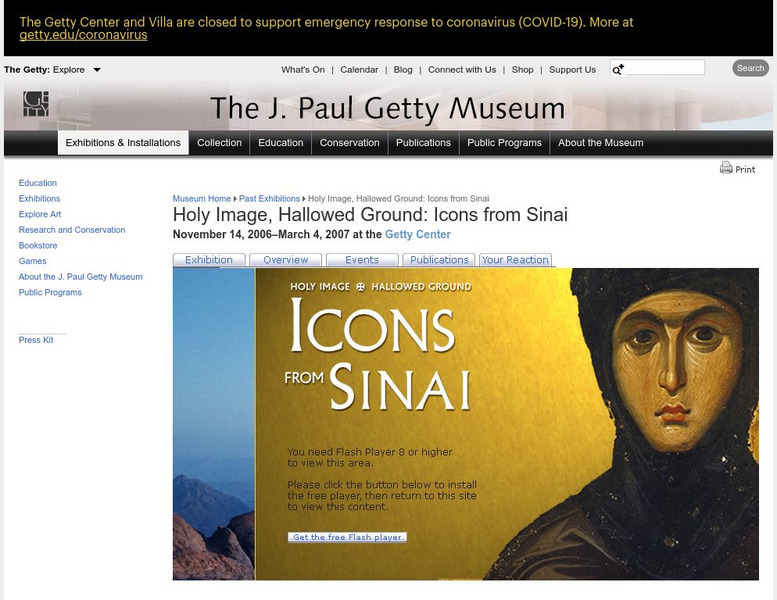Open the Getty Center link
The height and width of the screenshot is (600, 777).
click(418, 234)
